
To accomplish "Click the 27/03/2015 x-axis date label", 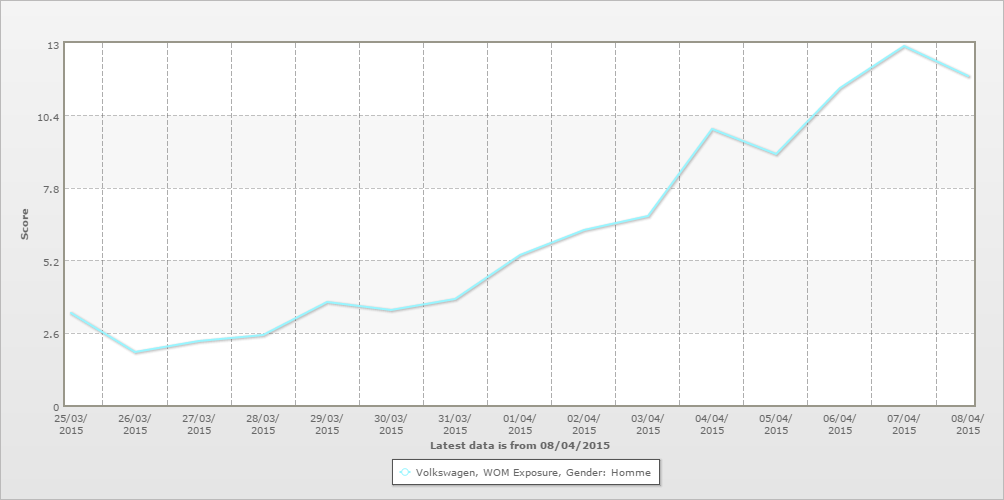I will click(199, 424).
